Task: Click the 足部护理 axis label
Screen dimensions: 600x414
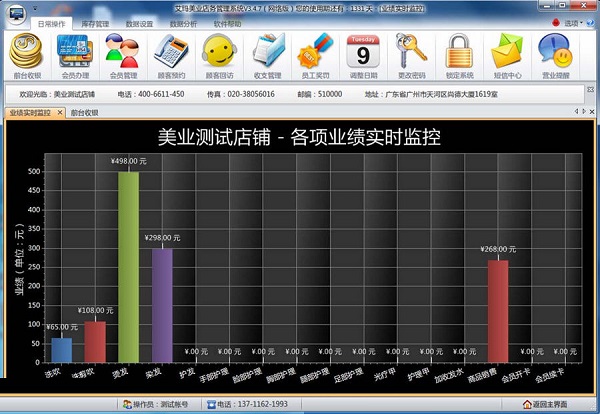Action: point(348,375)
